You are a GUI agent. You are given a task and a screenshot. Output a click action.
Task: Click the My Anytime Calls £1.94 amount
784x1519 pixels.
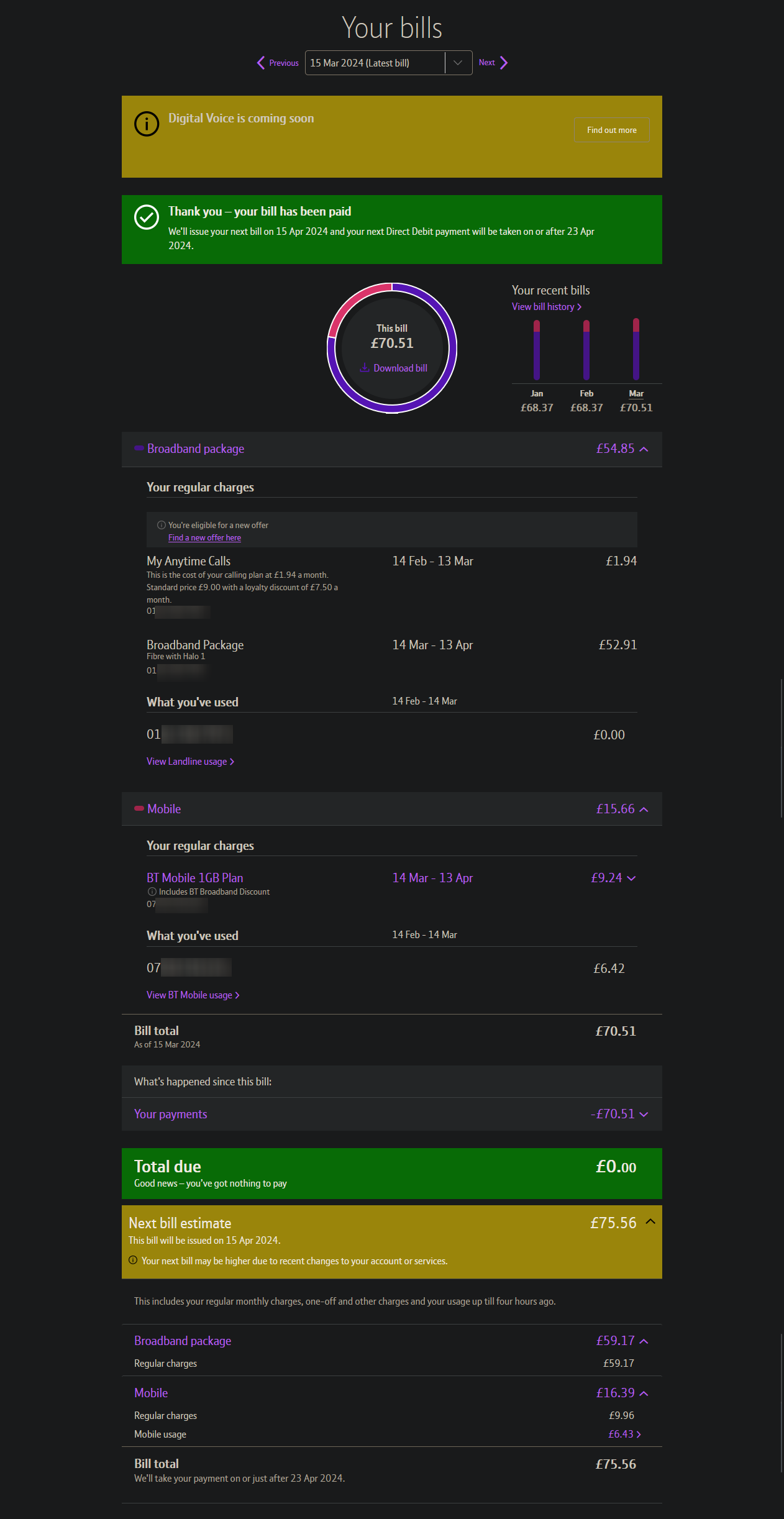[x=621, y=561]
